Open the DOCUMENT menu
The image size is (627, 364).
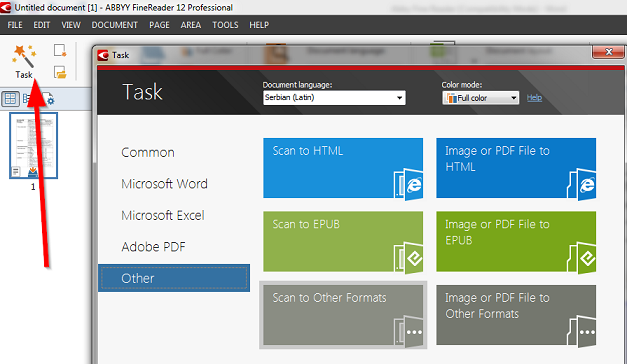tap(114, 25)
